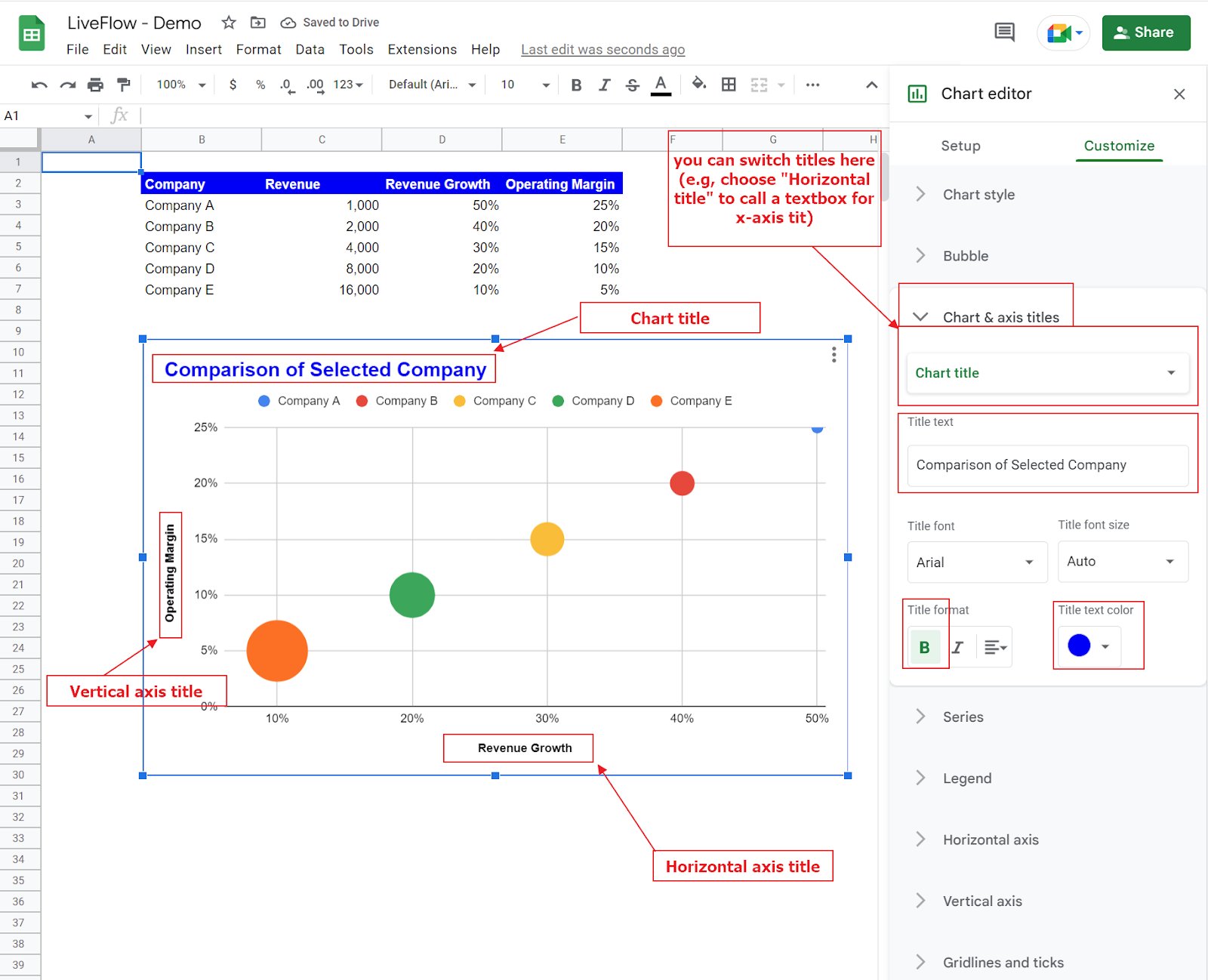Click the Company C legend entry
The height and width of the screenshot is (980, 1208).
(x=495, y=401)
